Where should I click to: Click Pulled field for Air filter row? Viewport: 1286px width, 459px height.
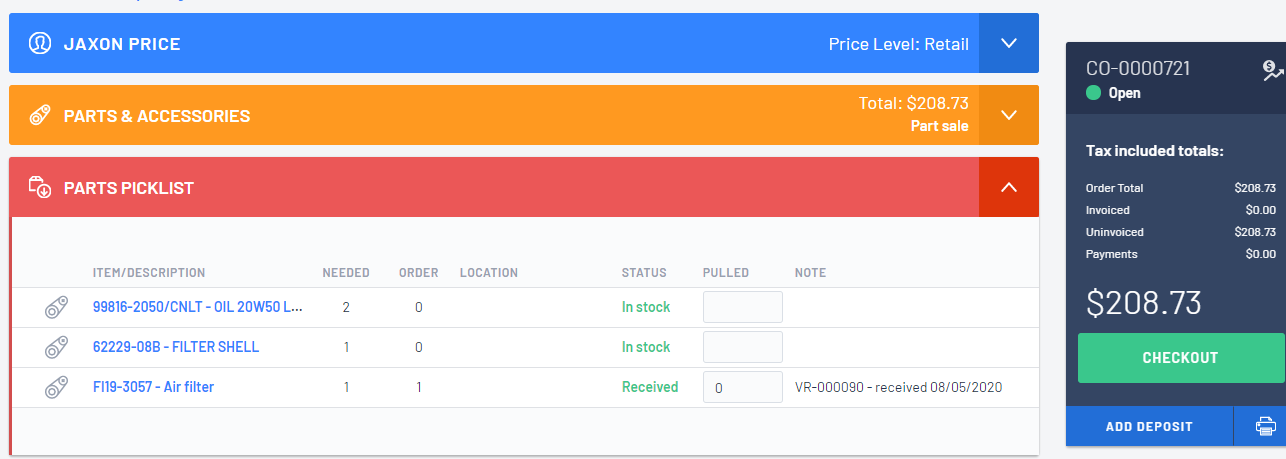pyautogui.click(x=743, y=387)
